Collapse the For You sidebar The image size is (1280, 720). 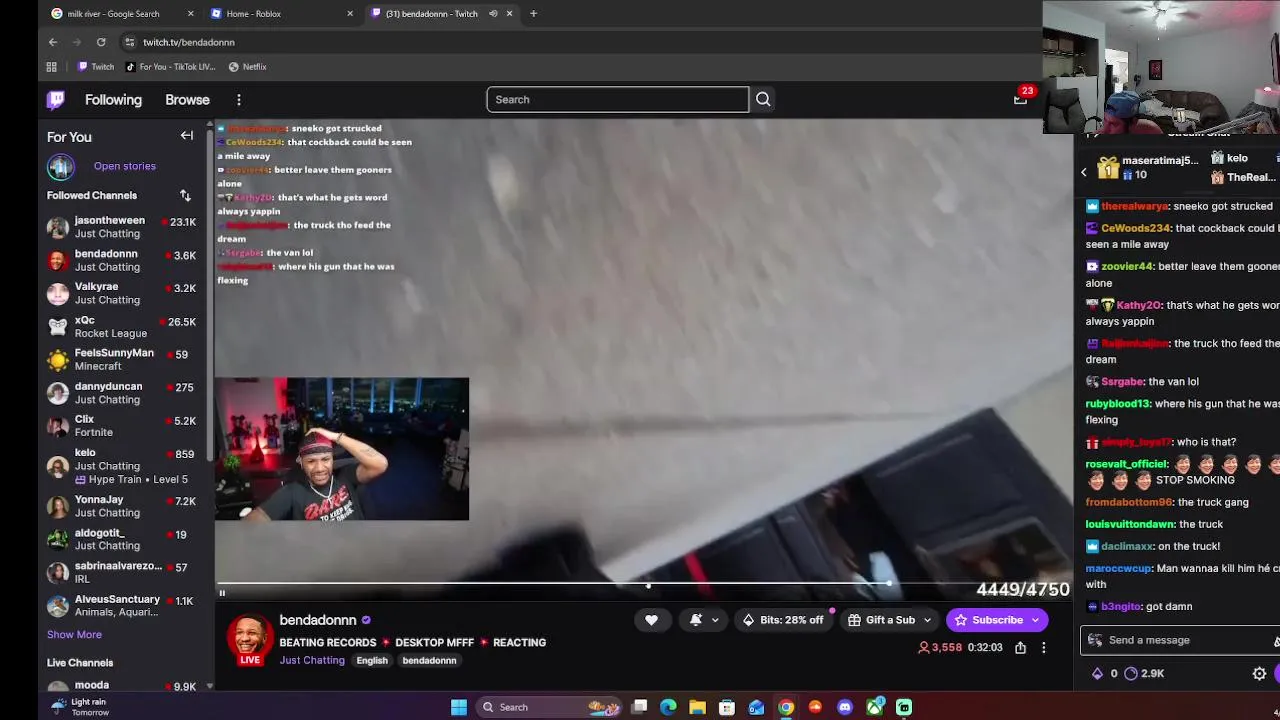186,136
